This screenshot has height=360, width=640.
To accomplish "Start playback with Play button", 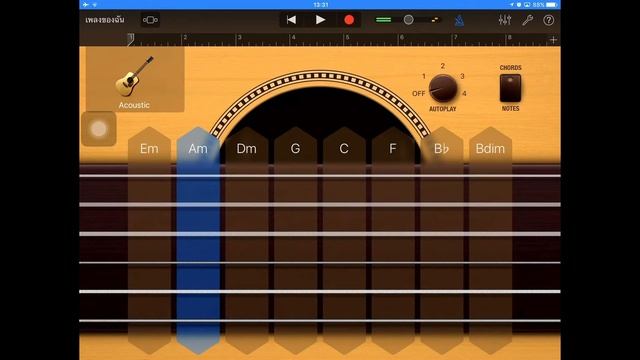I will (x=320, y=20).
